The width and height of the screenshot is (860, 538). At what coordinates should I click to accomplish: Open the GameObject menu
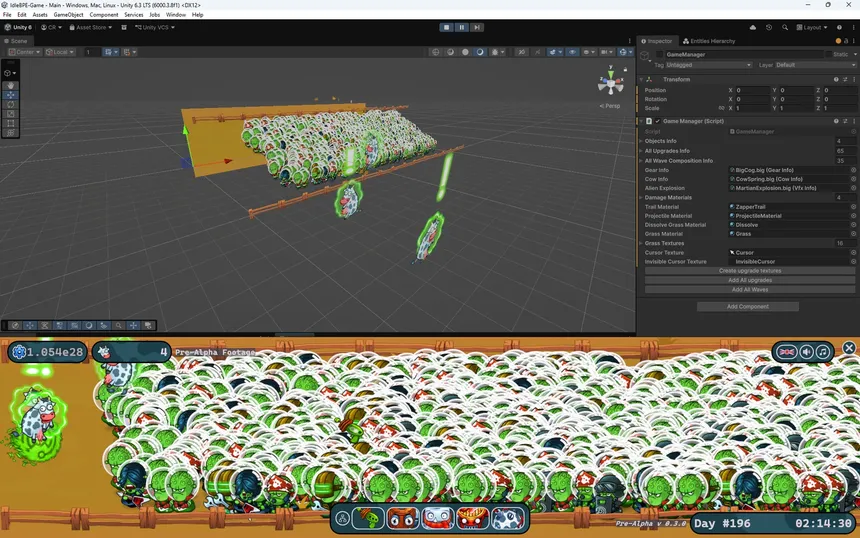tap(68, 15)
